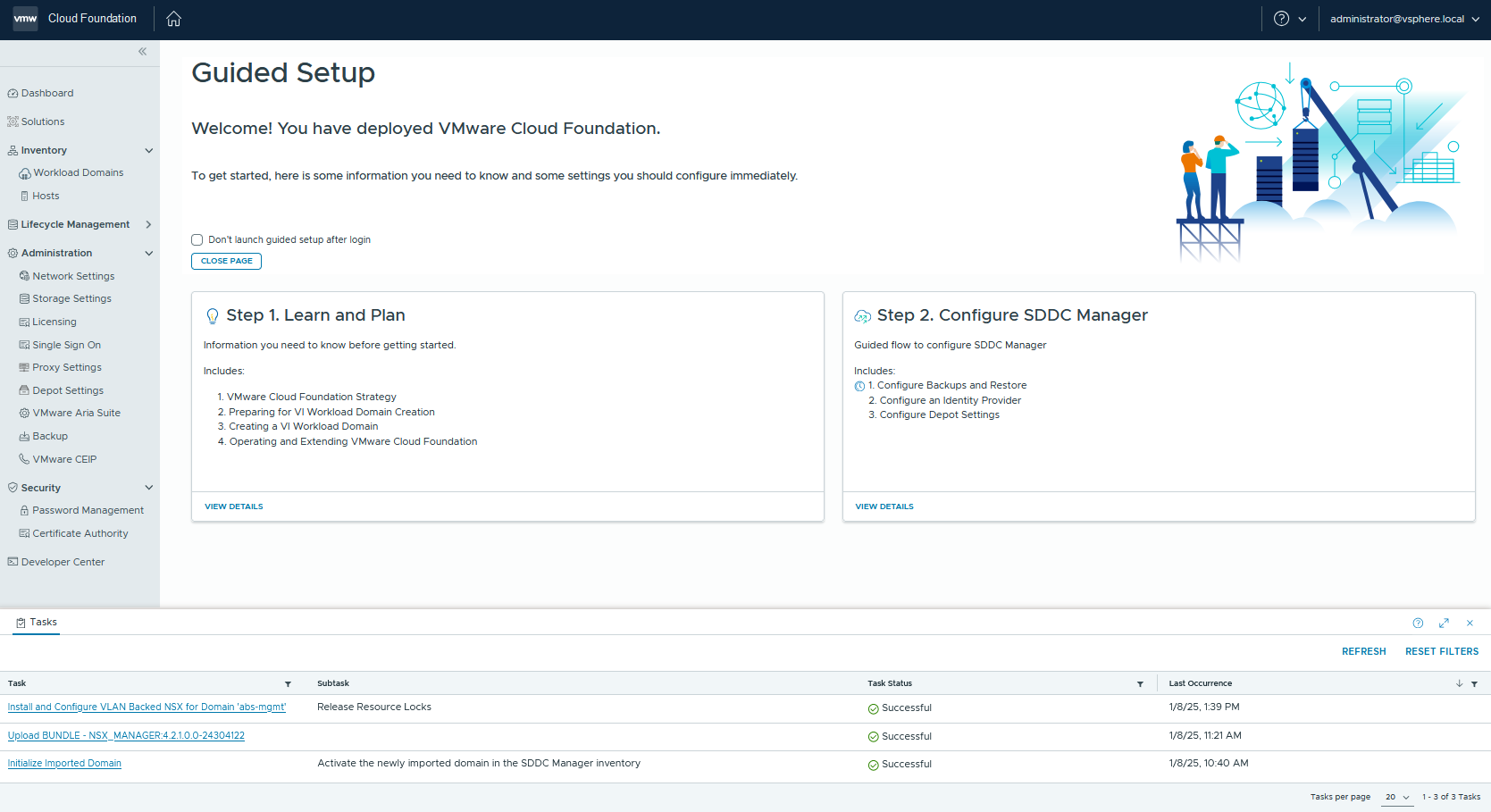Image resolution: width=1491 pixels, height=812 pixels.
Task: Open Hosts inventory page
Action: click(x=46, y=197)
